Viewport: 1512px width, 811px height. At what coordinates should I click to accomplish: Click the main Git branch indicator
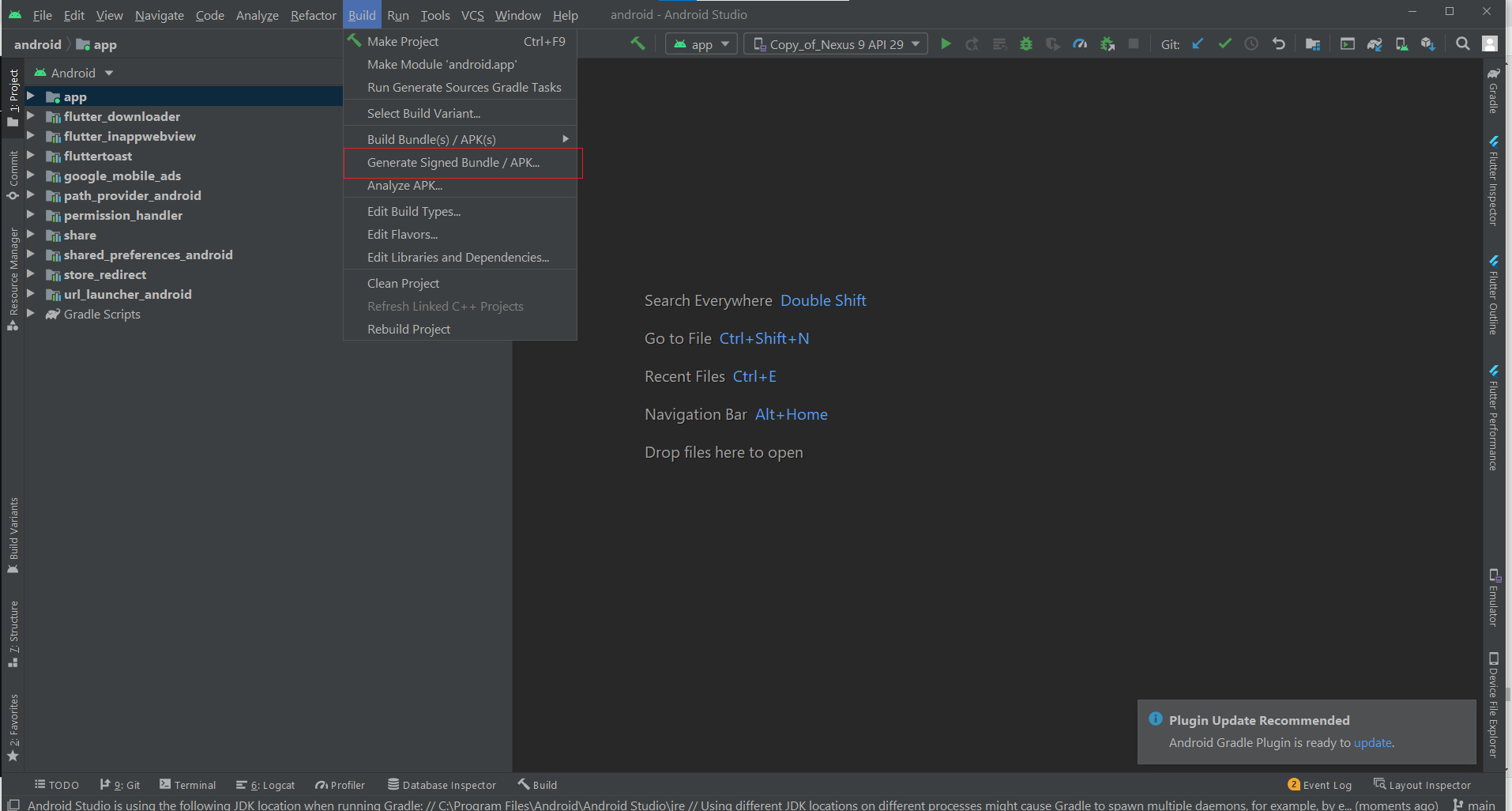click(1474, 805)
